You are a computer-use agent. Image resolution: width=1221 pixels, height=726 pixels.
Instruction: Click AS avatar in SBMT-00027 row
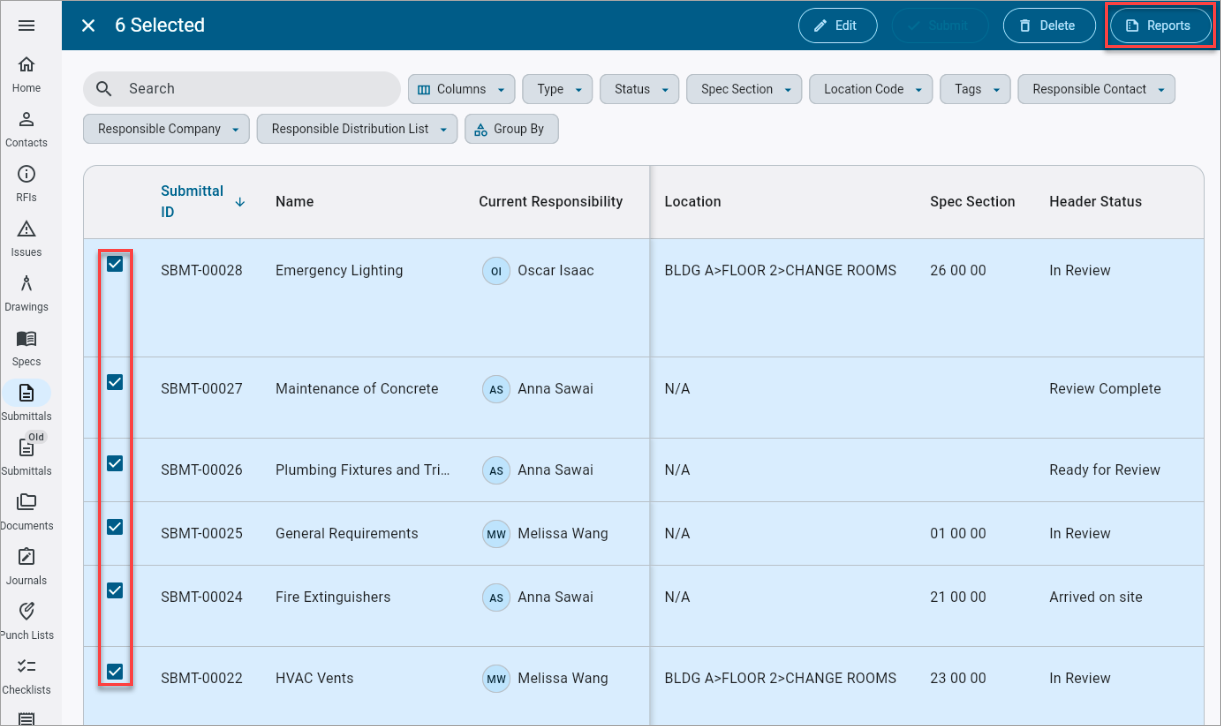(x=496, y=389)
